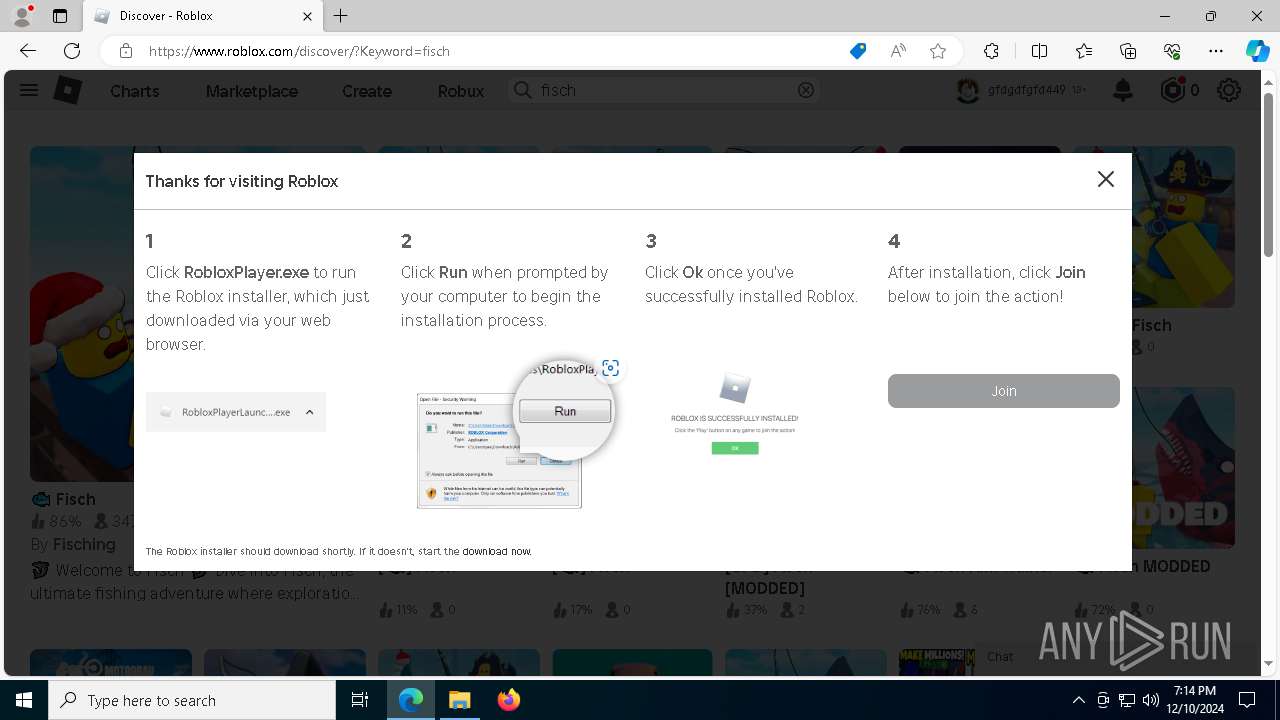The height and width of the screenshot is (720, 1280).
Task: Expand the RobloxPlayerLauncher download chevron
Action: click(310, 412)
